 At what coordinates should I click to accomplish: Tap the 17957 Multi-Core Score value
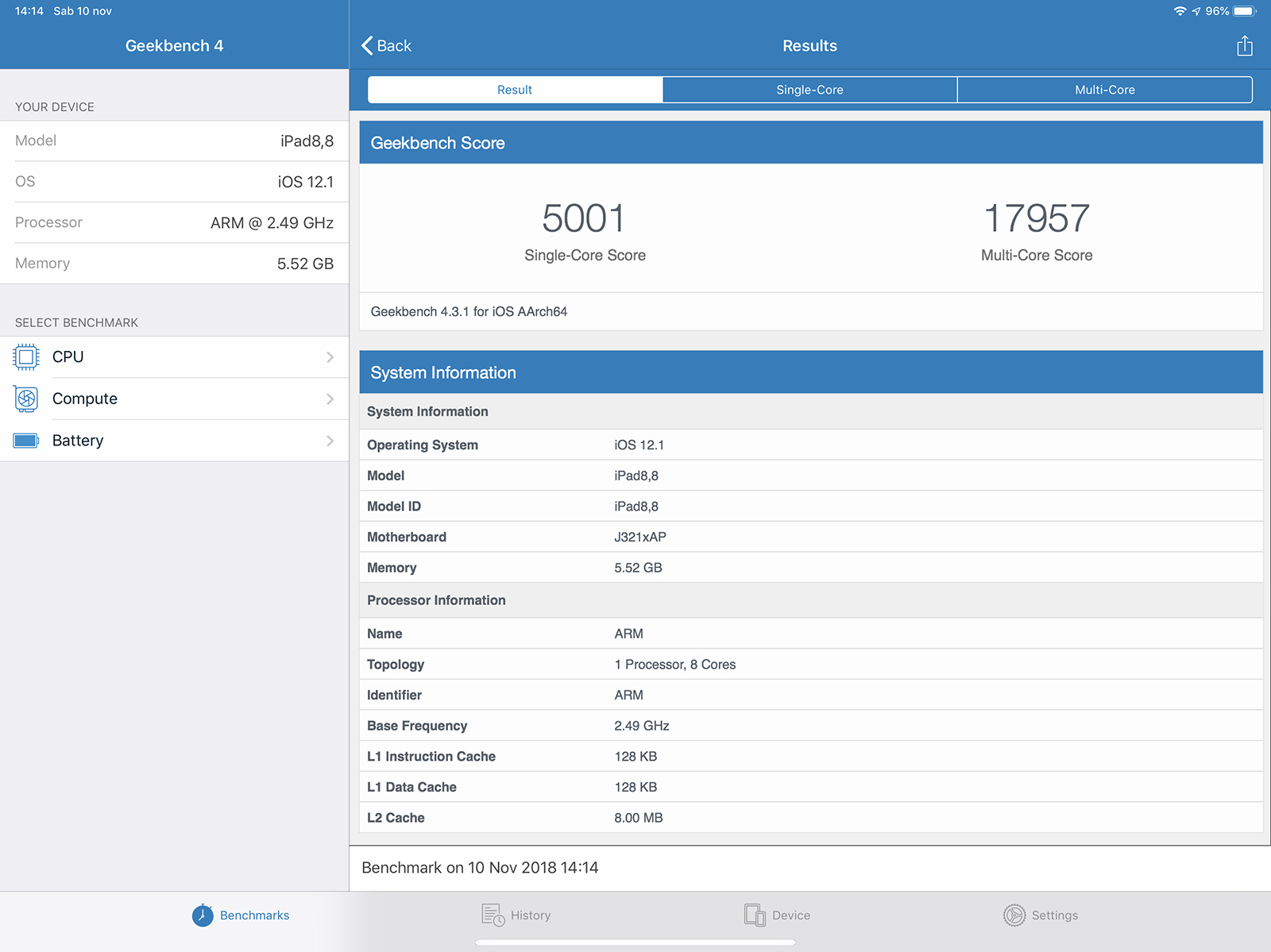(1037, 218)
